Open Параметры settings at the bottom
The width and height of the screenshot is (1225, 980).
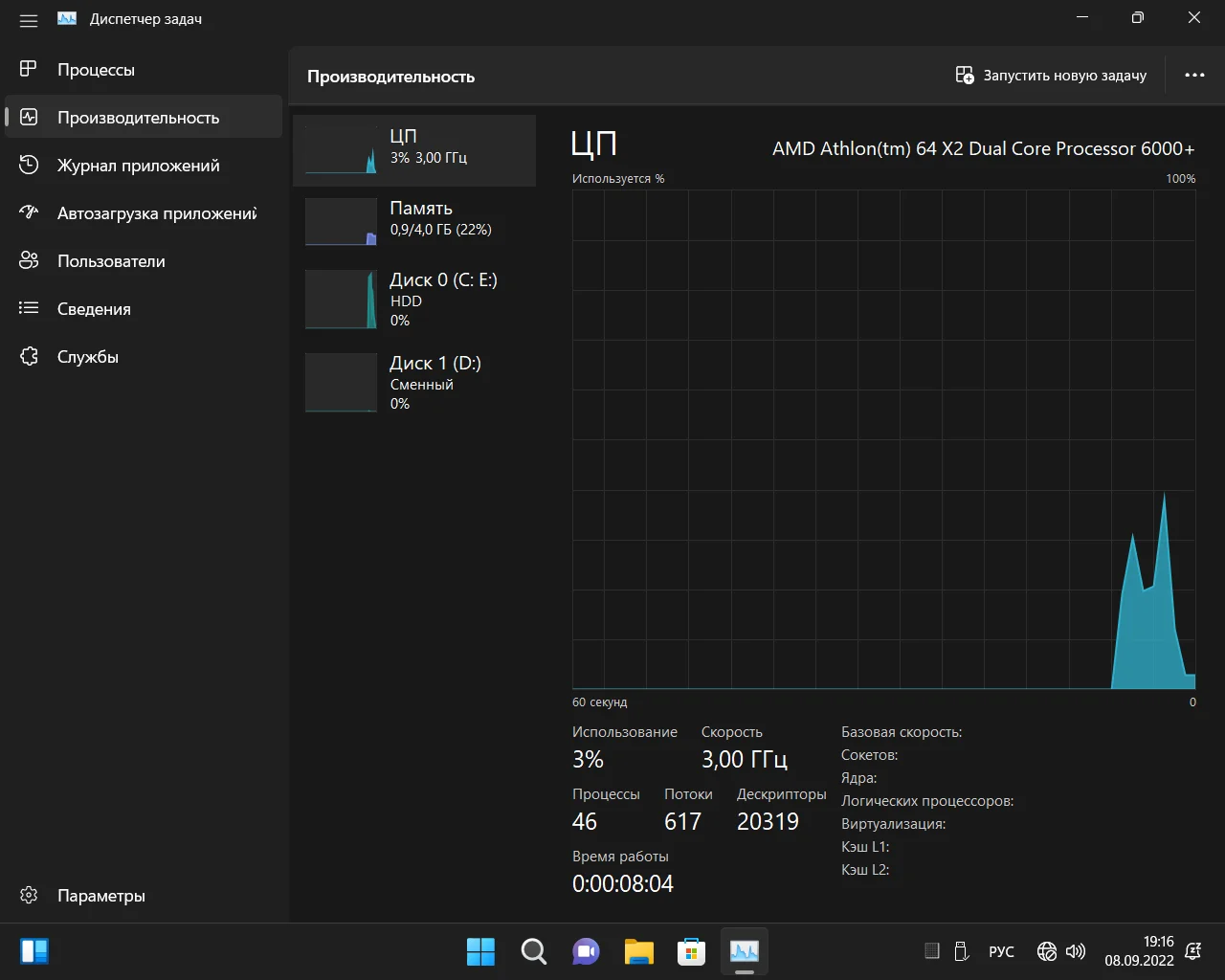pos(100,896)
